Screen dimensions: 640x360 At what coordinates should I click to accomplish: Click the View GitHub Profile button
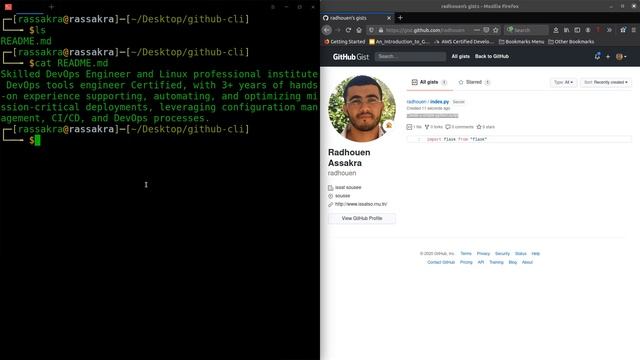coord(362,218)
